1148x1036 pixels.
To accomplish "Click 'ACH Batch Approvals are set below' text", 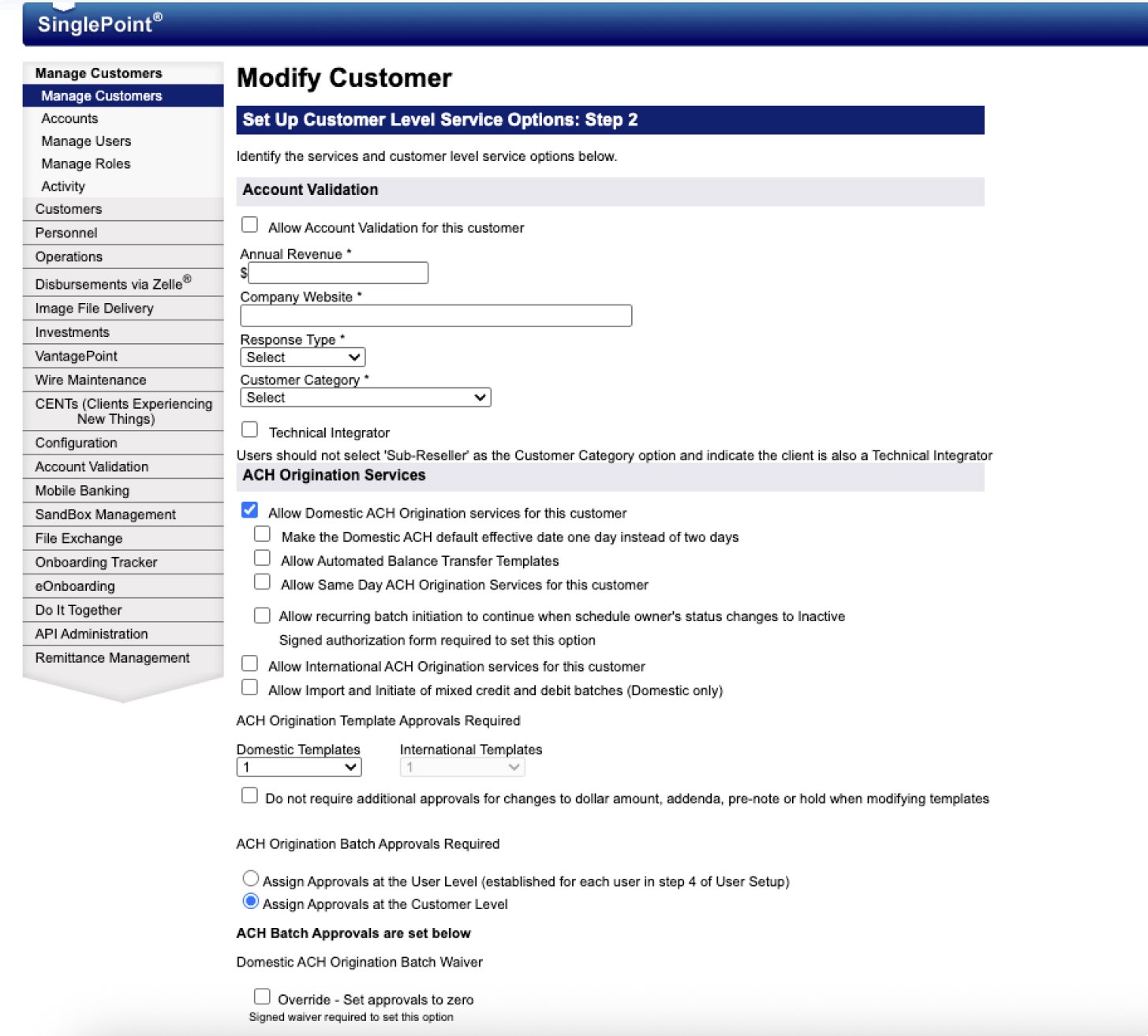I will click(x=353, y=933).
